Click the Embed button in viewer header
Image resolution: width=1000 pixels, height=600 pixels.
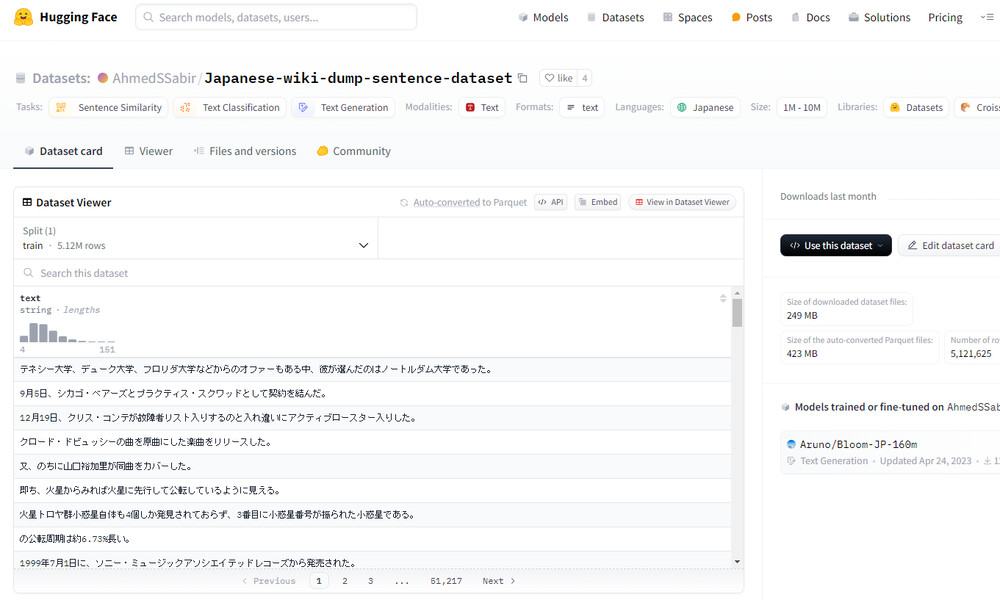click(x=598, y=202)
